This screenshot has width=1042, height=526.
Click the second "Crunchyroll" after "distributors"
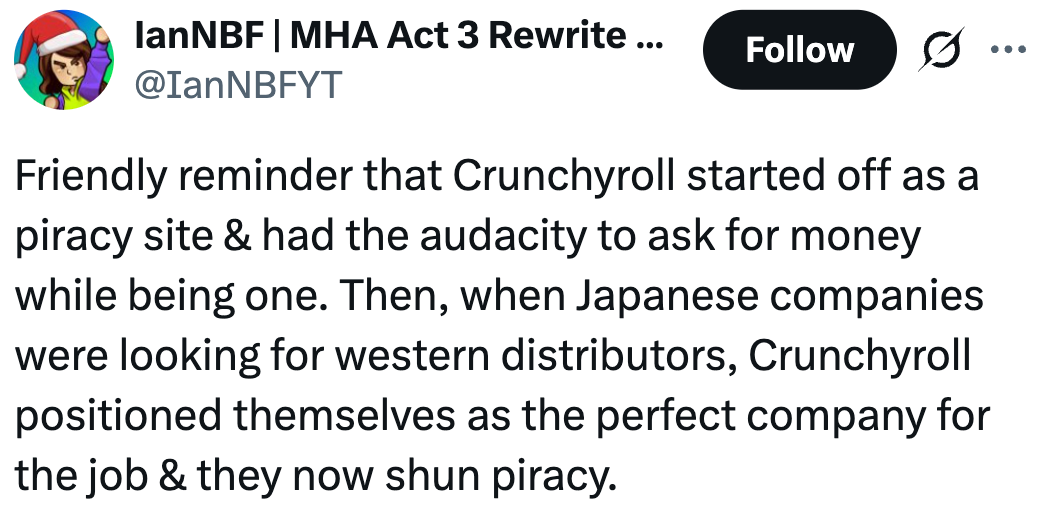(862, 357)
